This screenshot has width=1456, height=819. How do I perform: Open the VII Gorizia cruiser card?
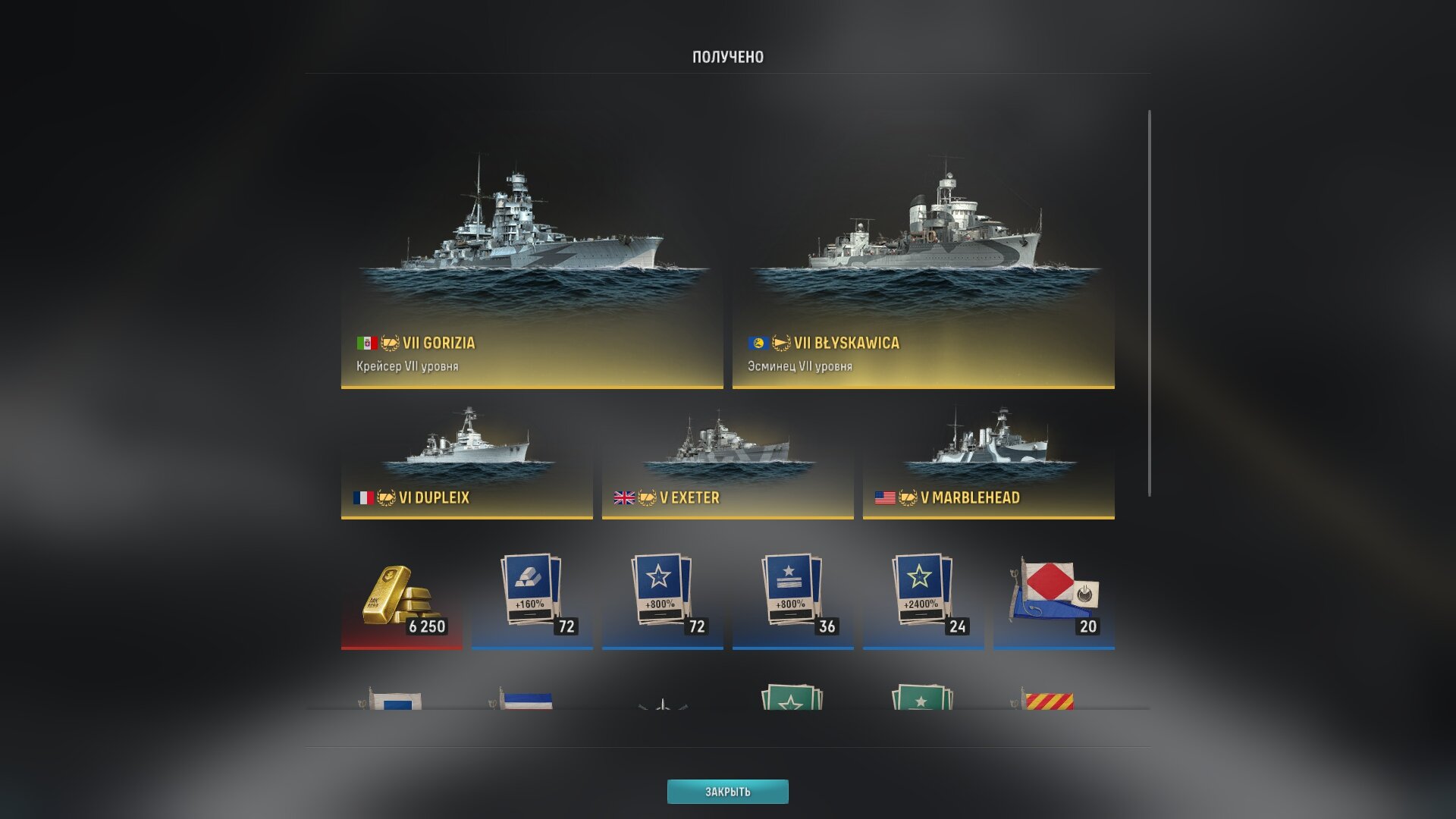tap(532, 251)
